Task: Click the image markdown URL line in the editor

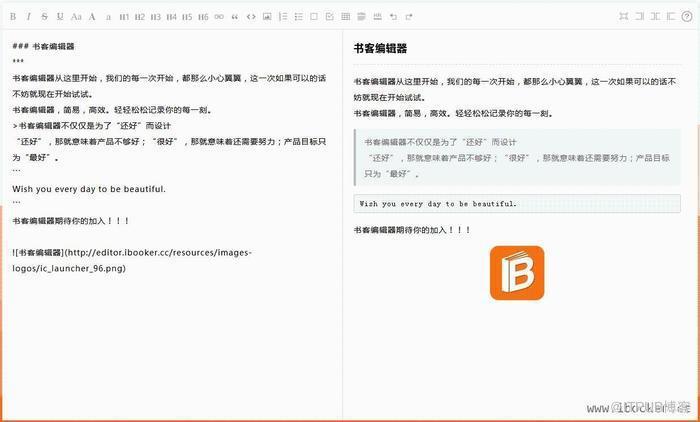Action: (132, 260)
